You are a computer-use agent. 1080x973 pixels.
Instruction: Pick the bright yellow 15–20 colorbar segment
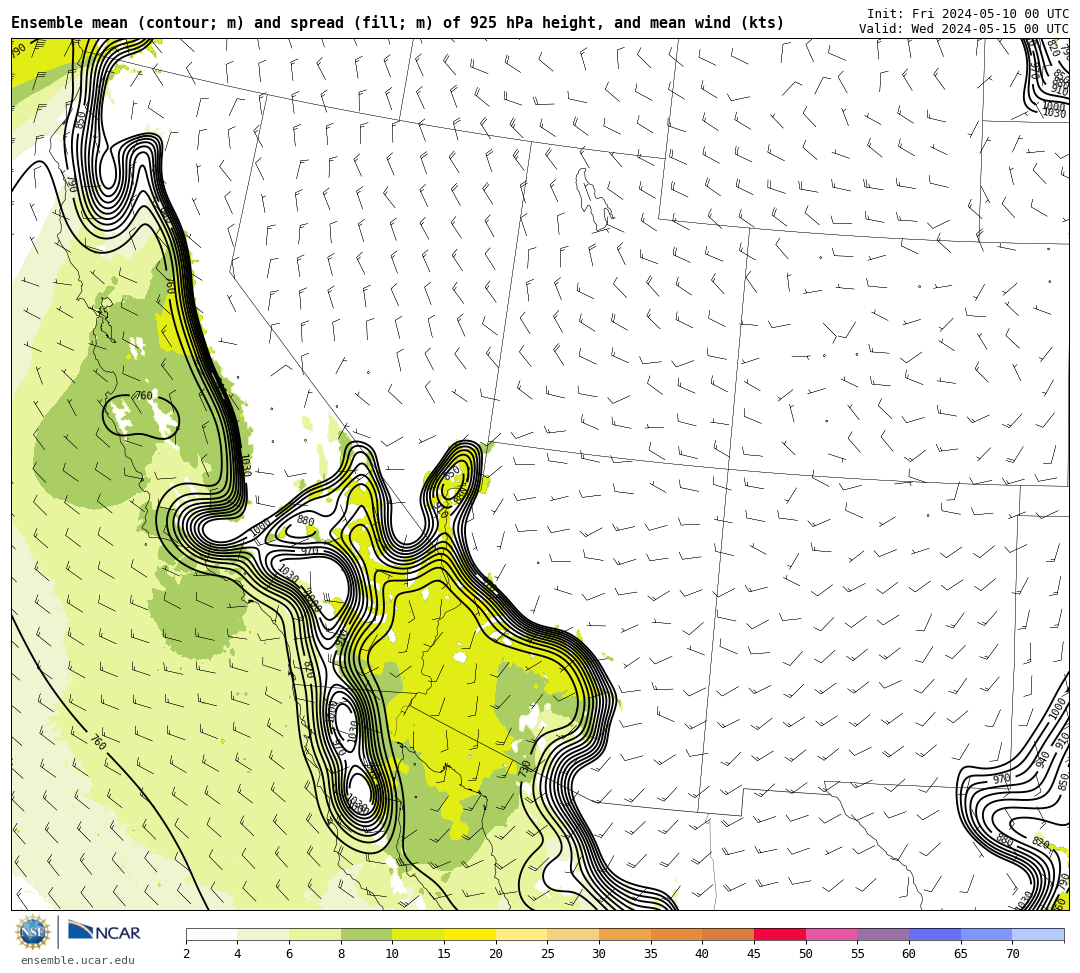(470, 934)
